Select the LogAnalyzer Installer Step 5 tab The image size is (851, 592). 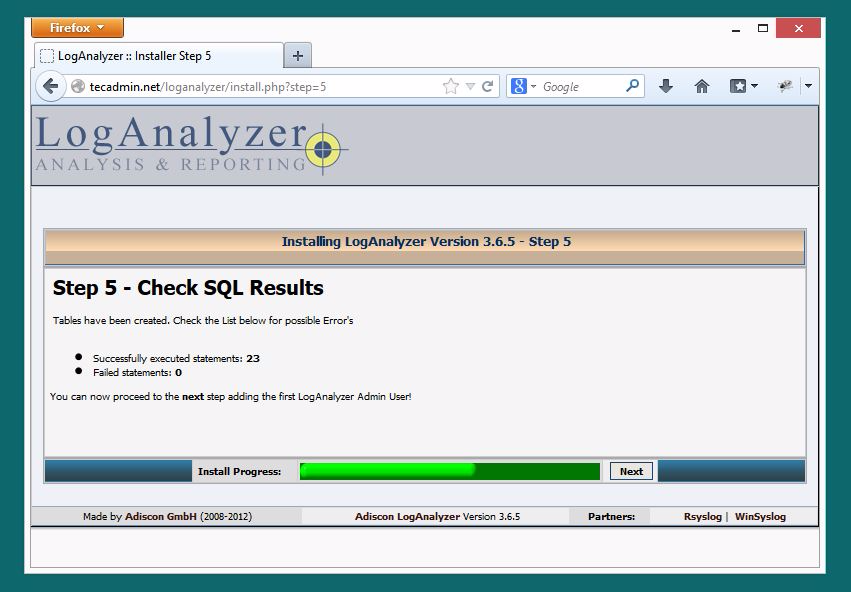(158, 56)
